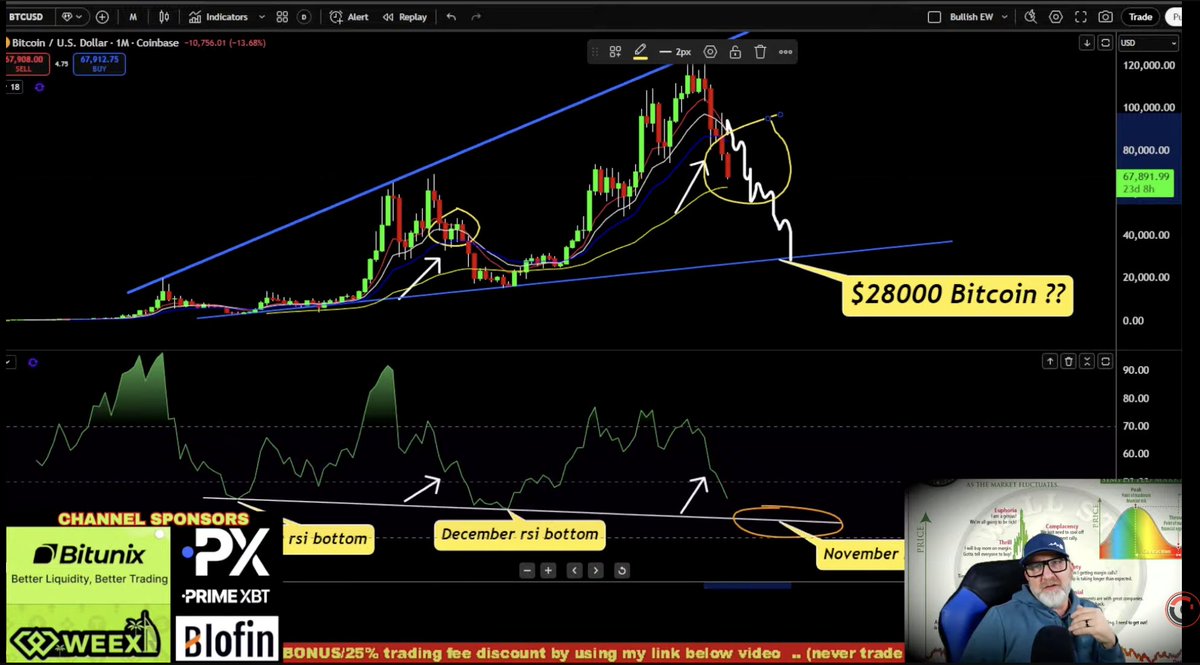Select the December rsi bottom callout
The width and height of the screenshot is (1200, 665).
[x=519, y=534]
